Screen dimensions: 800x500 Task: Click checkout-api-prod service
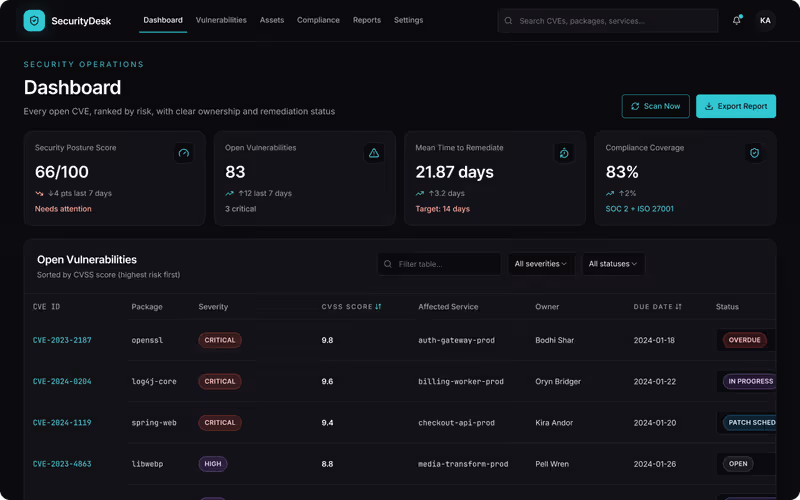click(x=456, y=423)
